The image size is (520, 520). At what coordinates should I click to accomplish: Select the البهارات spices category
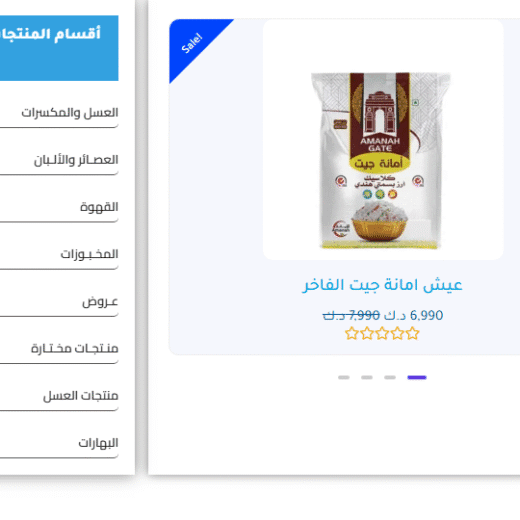point(98,443)
